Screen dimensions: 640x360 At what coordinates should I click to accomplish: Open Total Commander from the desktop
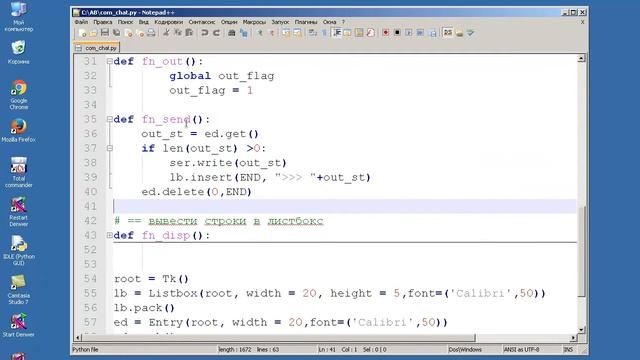point(18,172)
